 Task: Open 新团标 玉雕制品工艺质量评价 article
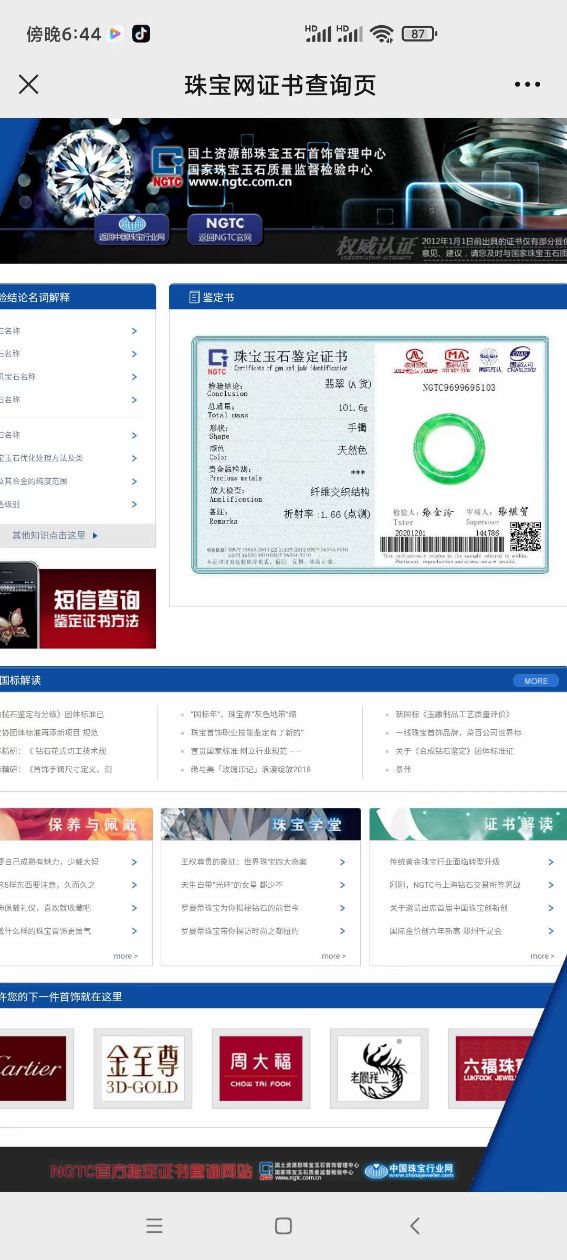coord(452,714)
